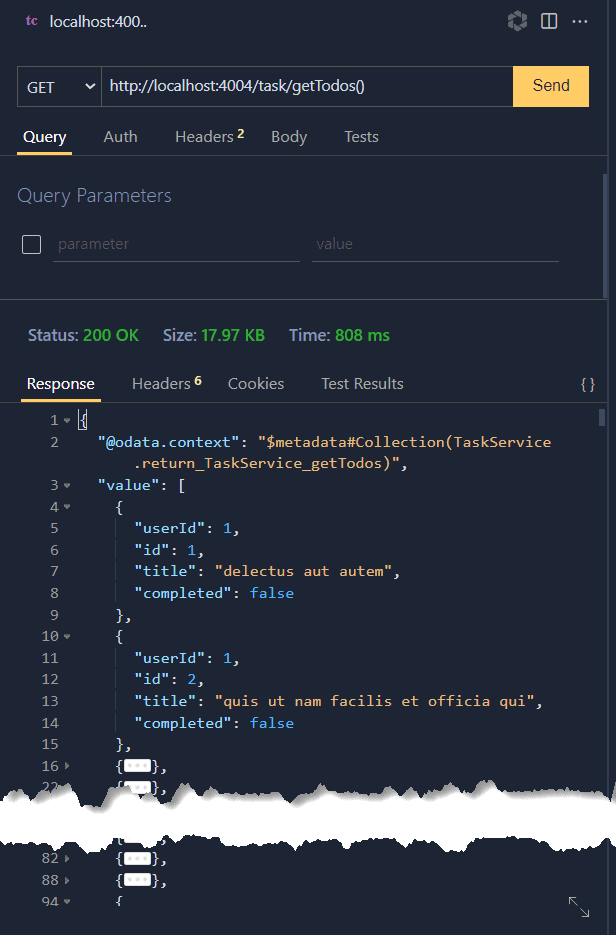This screenshot has width=616, height=935.
Task: Open the GET method dropdown
Action: pos(60,87)
